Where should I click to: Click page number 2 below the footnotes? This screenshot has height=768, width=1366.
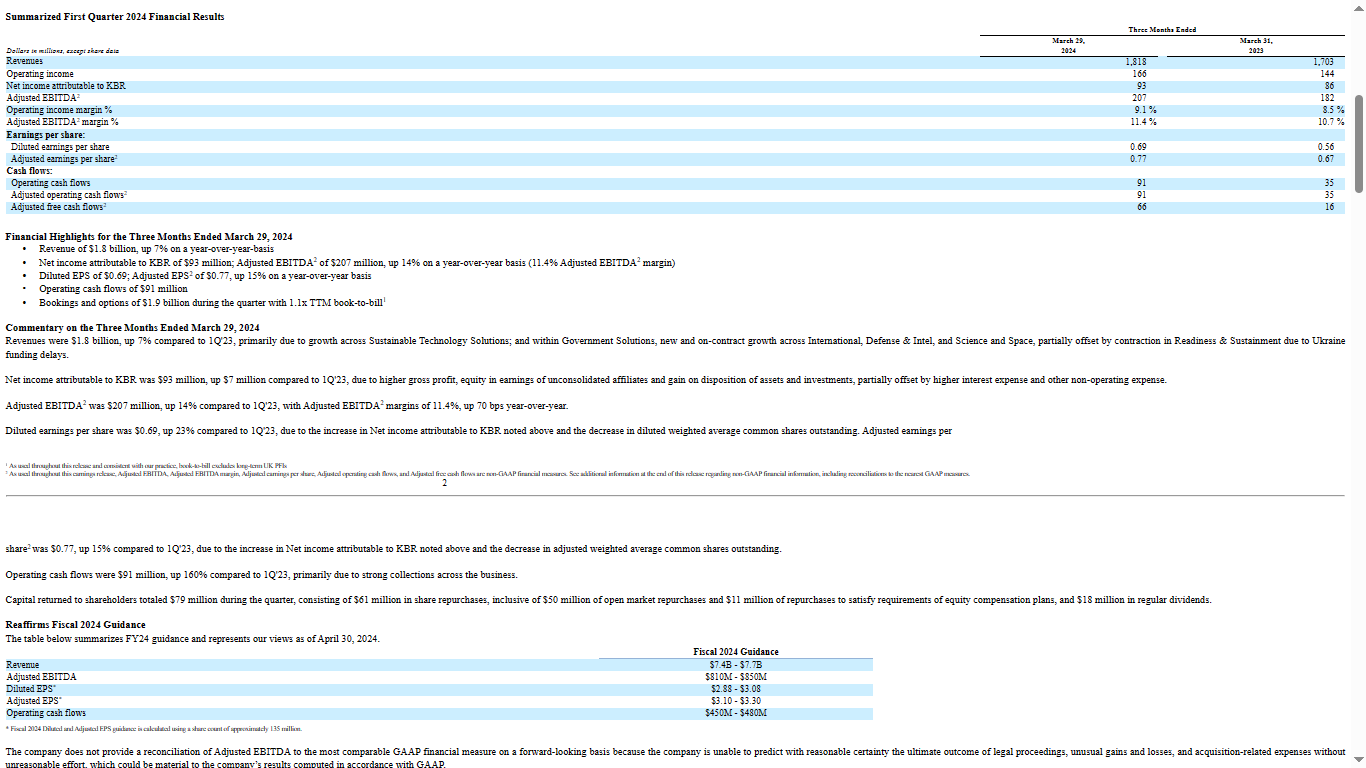click(444, 483)
